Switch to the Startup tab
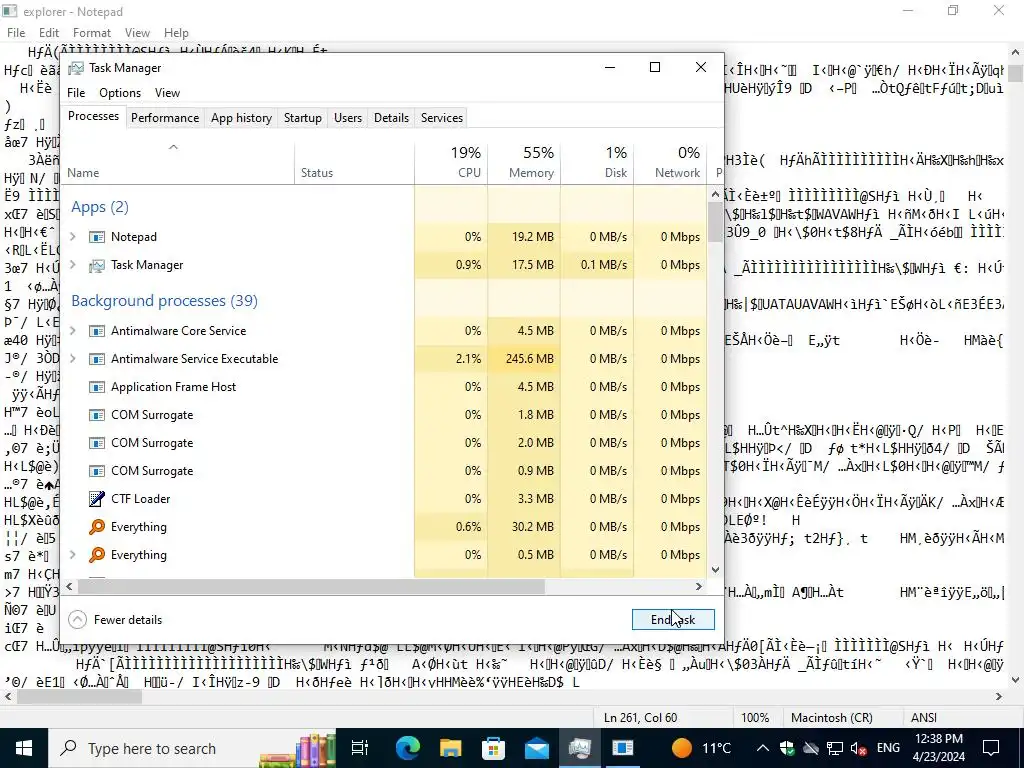The height and width of the screenshot is (768, 1024). [302, 118]
